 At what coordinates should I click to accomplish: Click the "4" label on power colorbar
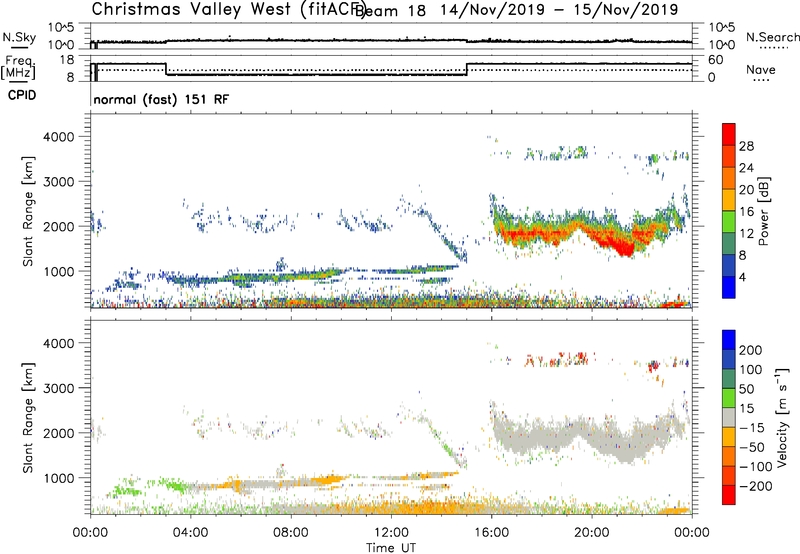743,277
